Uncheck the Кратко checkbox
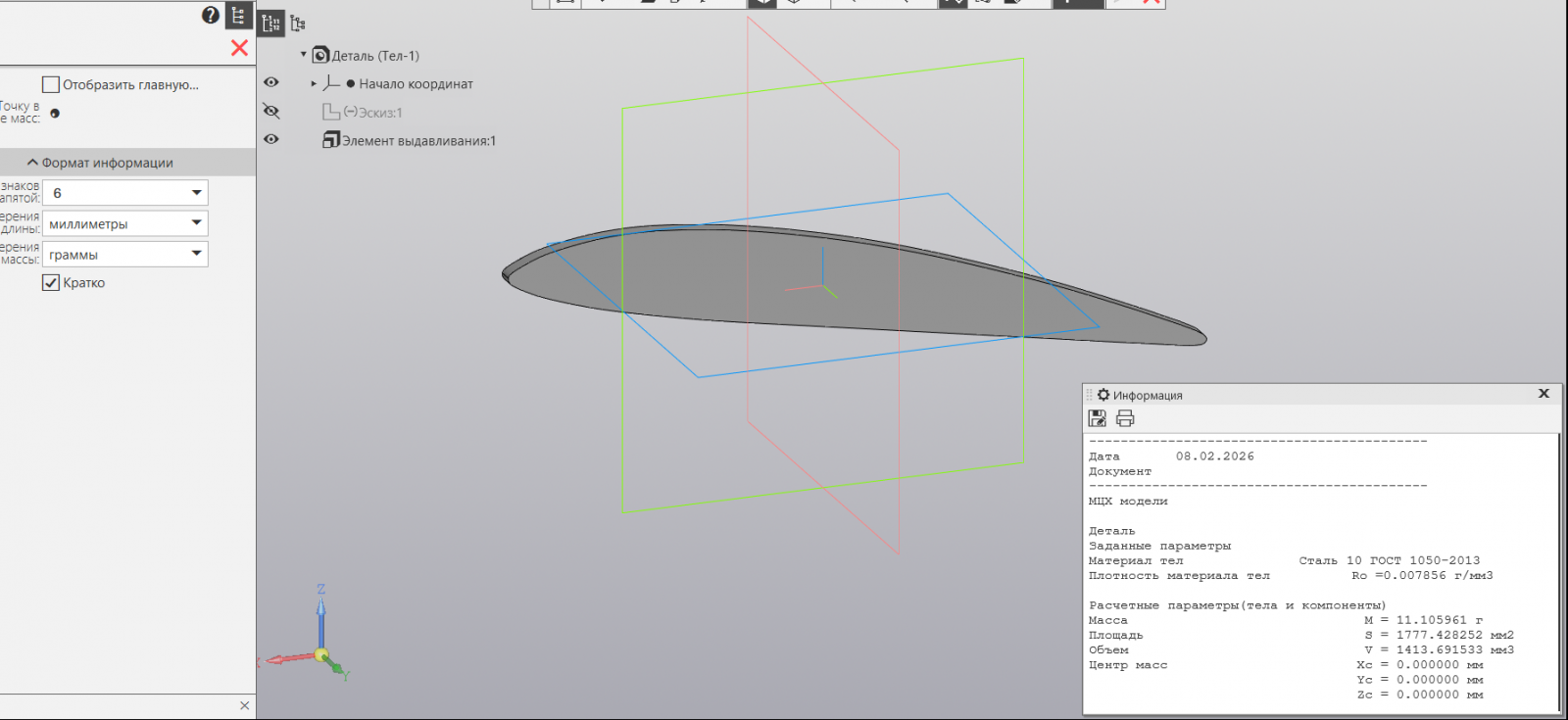Image resolution: width=1568 pixels, height=720 pixels. tap(51, 283)
